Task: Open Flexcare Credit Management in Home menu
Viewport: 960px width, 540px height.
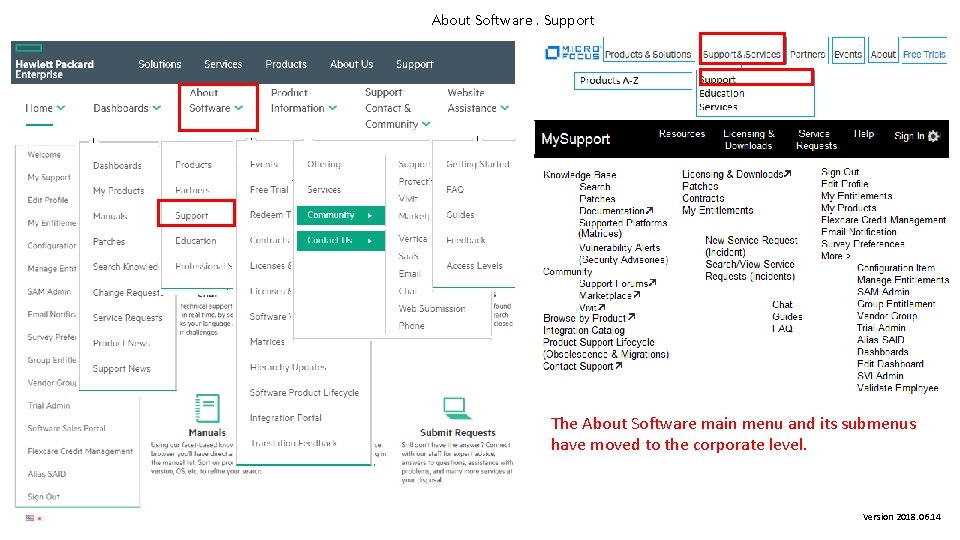Action: tap(80, 451)
